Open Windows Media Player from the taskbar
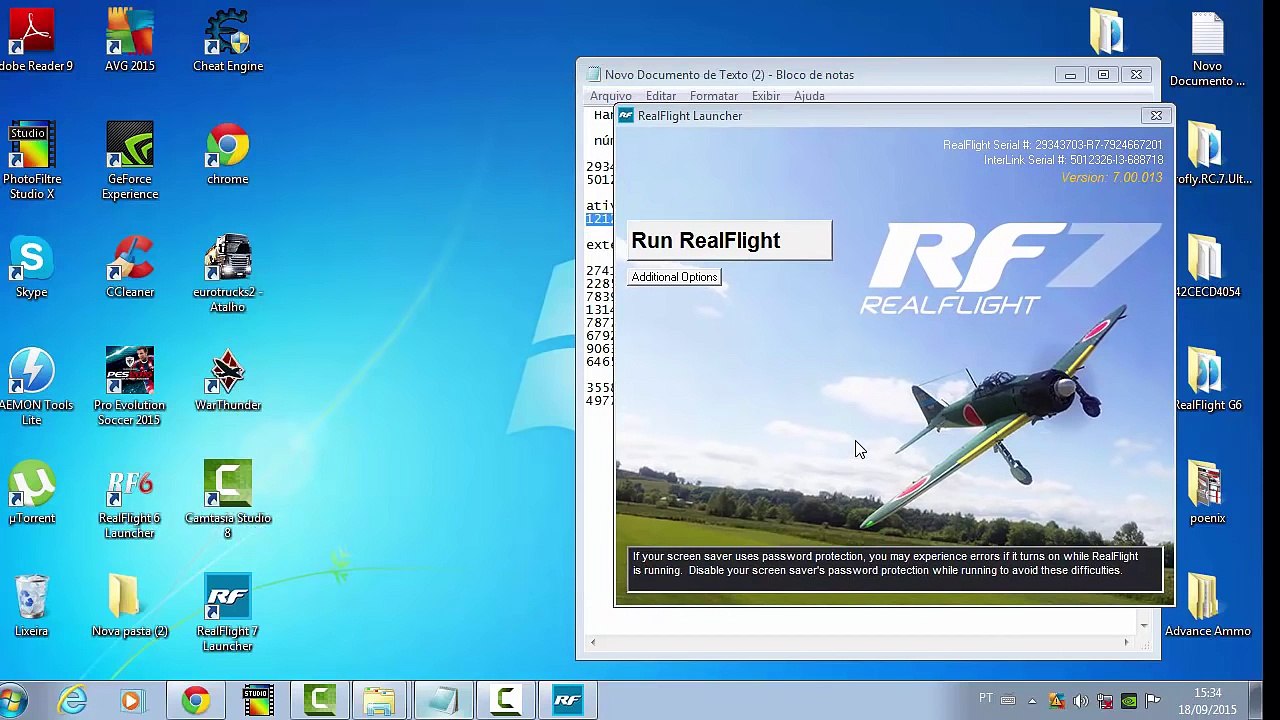The width and height of the screenshot is (1280, 720). (131, 701)
